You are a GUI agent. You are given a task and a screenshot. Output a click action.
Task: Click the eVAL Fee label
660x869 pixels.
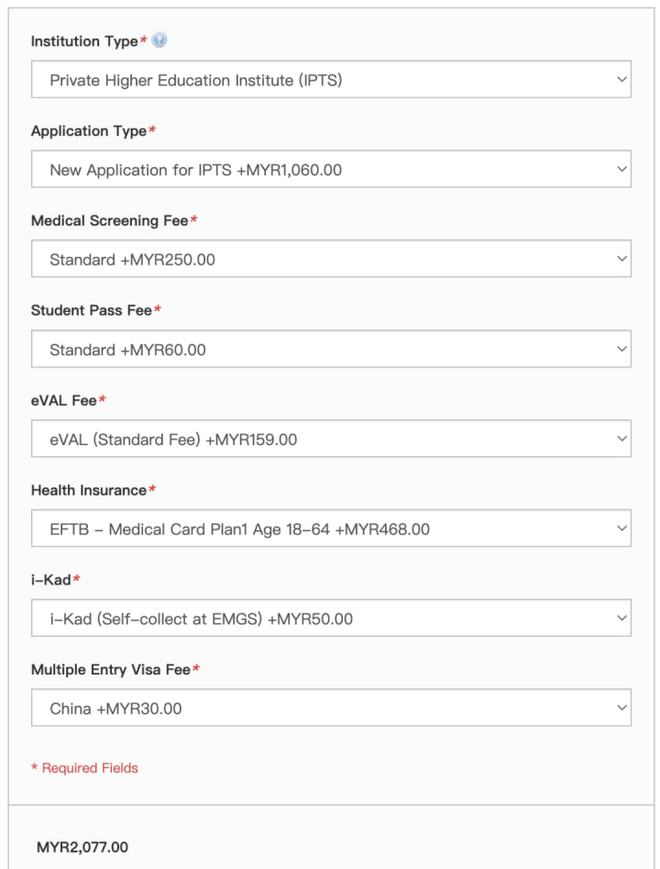[x=63, y=400]
